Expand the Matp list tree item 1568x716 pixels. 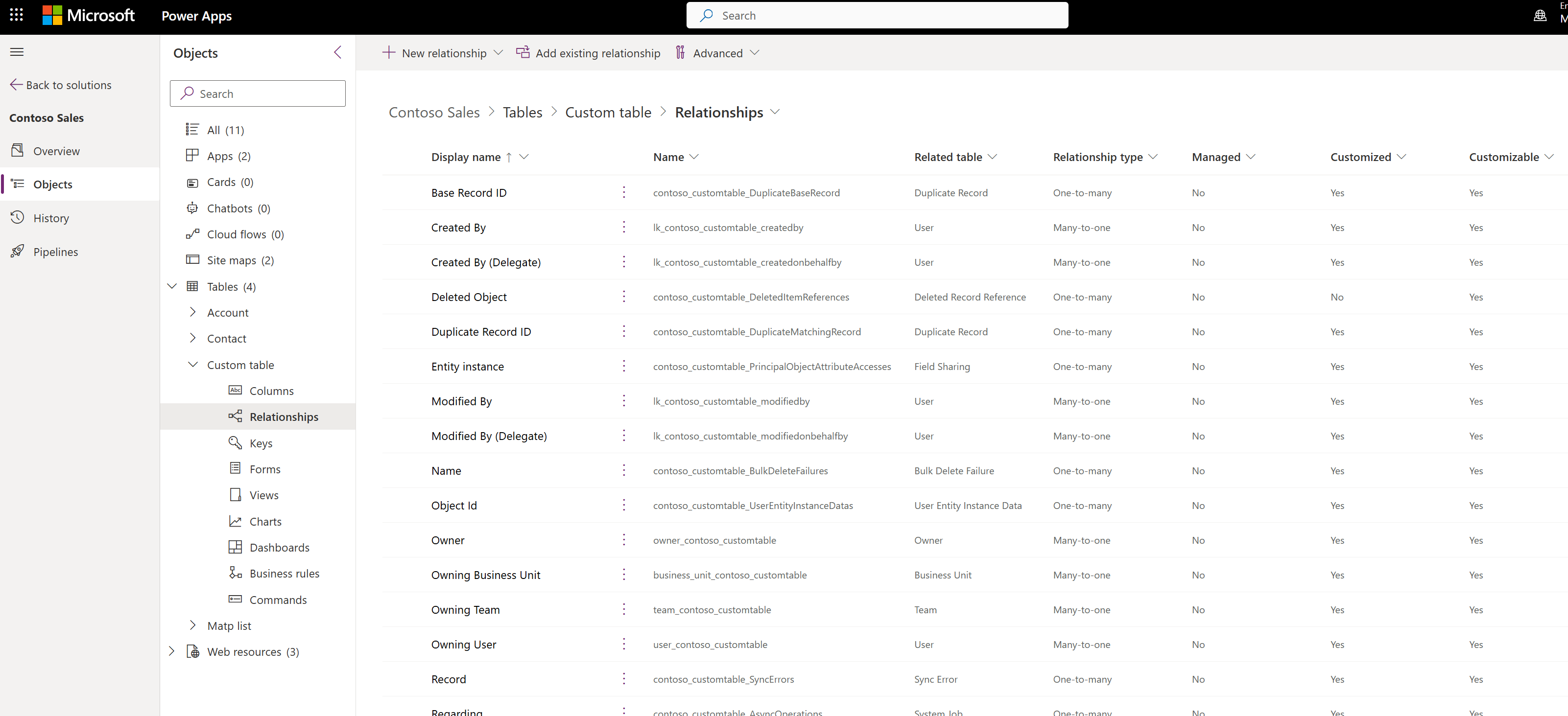point(190,625)
